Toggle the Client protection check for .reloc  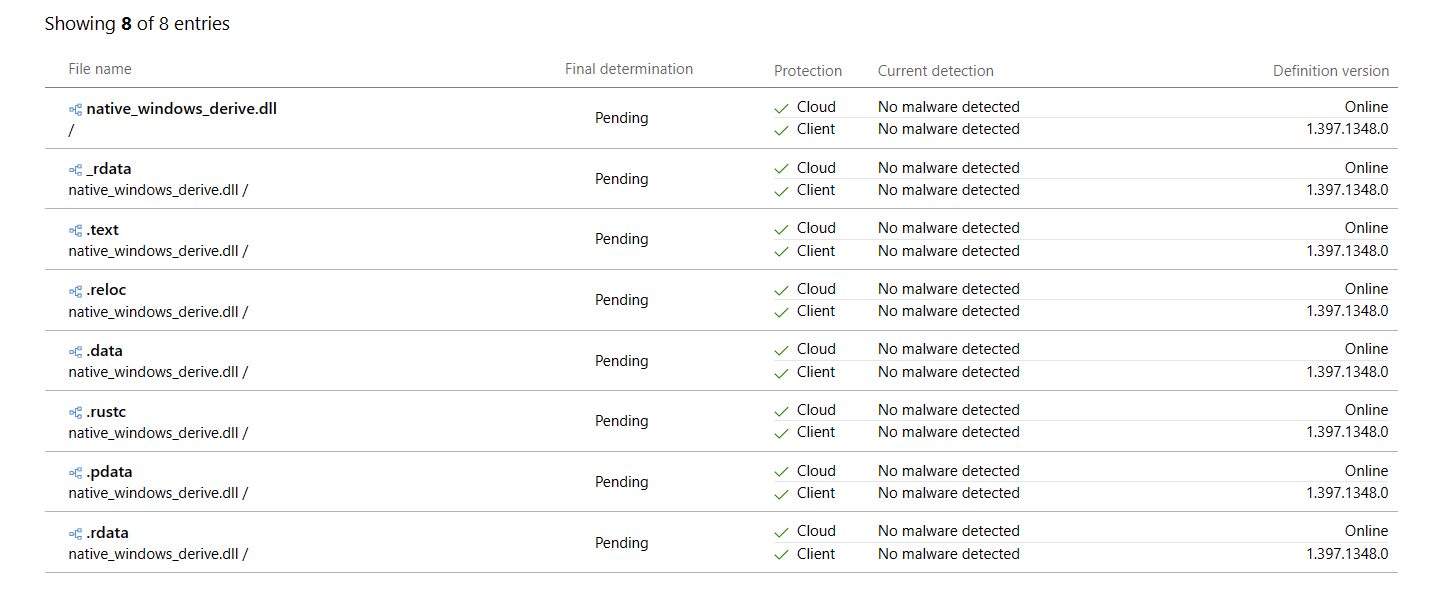[x=782, y=311]
